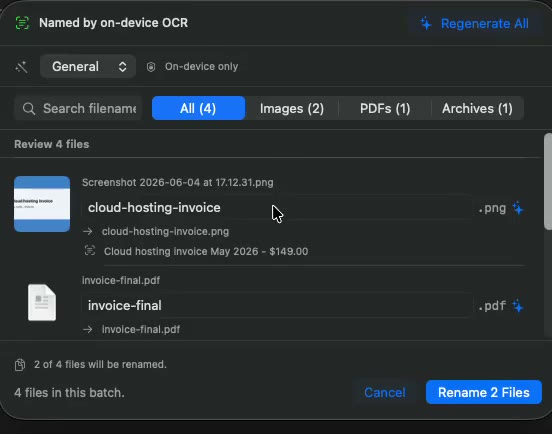
Task: Click the Cancel button
Action: (x=385, y=392)
